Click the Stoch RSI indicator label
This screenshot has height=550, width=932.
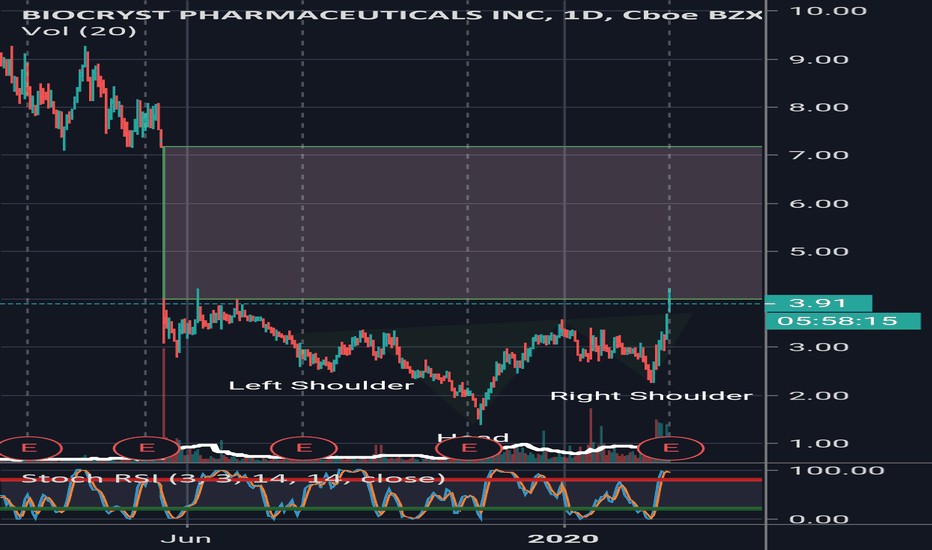233,479
